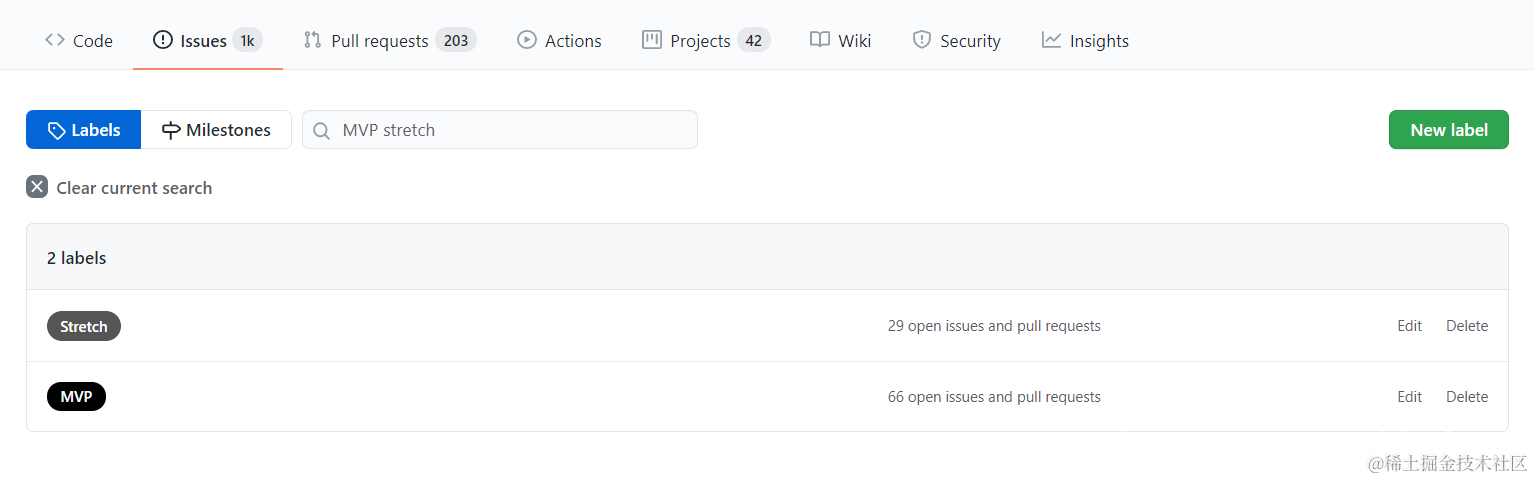Click the Issues 1k counter badge
Viewport: 1534px width, 480px height.
point(247,41)
